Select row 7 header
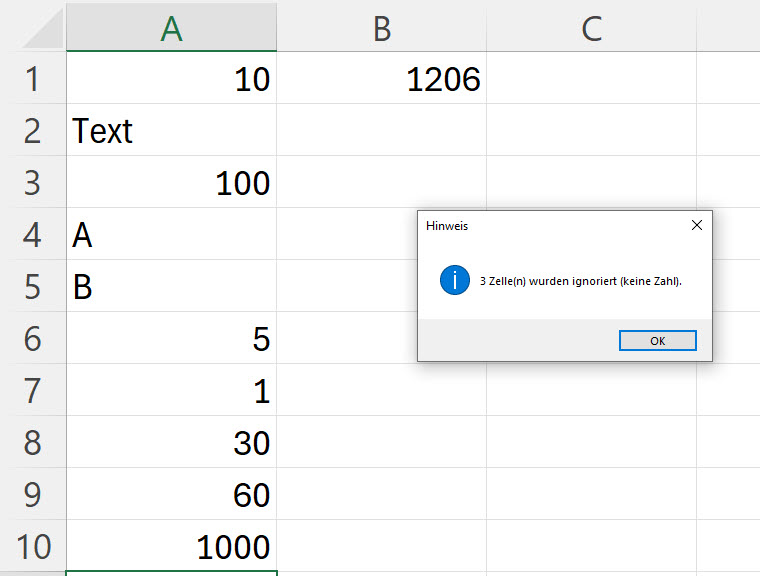 (32, 391)
